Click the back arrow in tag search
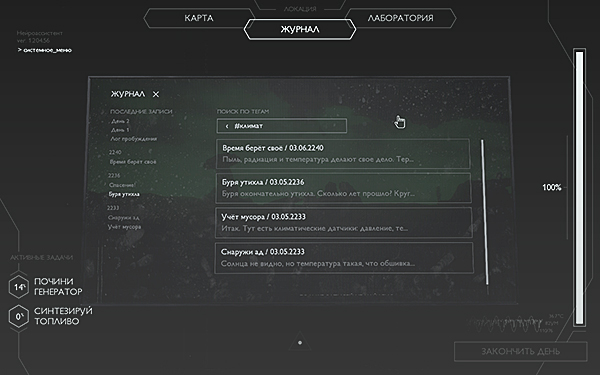Viewport: 600px width, 375px height. coord(227,126)
